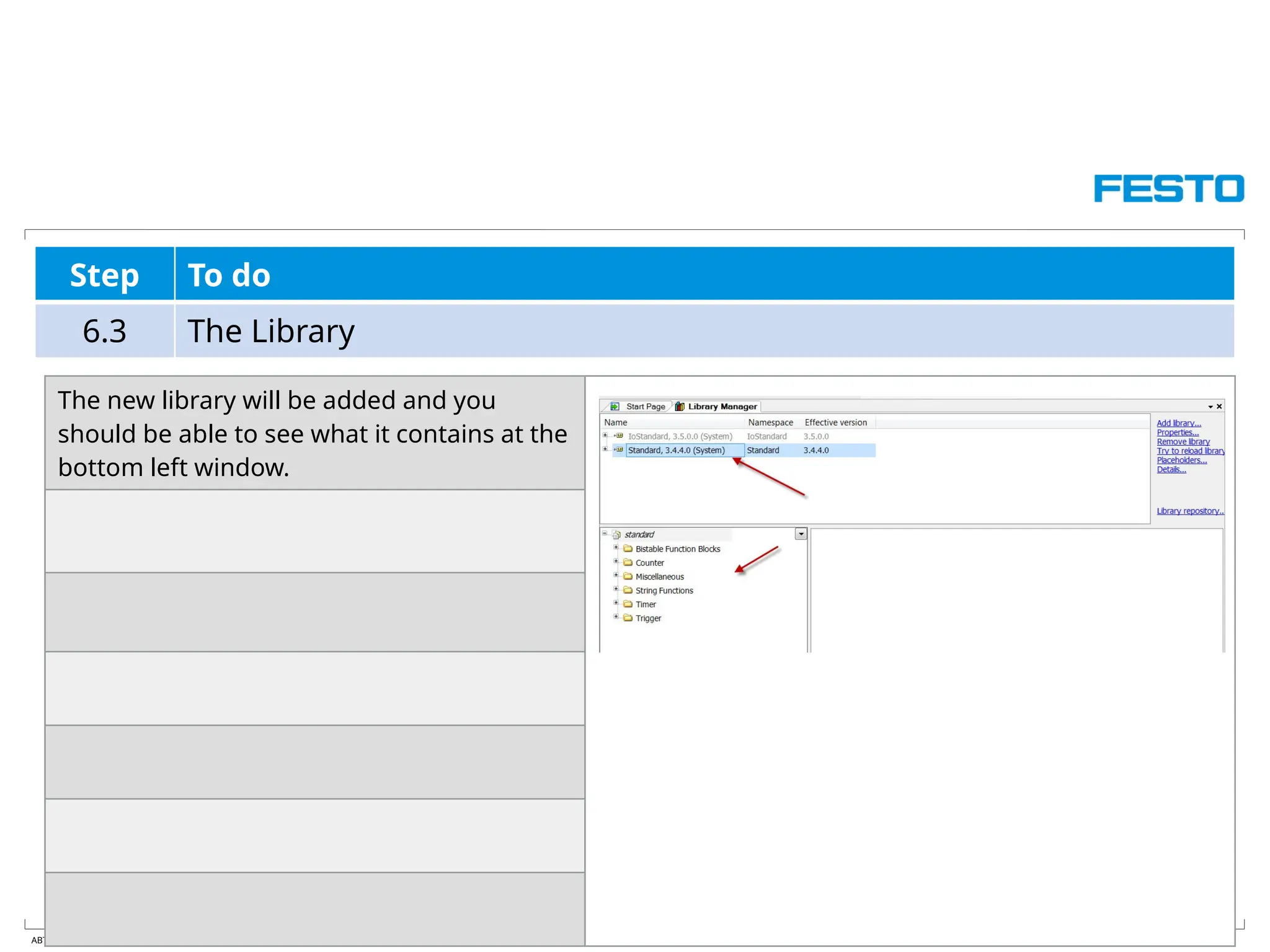Open the Placeholders... link
The width and height of the screenshot is (1270, 952).
click(1182, 461)
